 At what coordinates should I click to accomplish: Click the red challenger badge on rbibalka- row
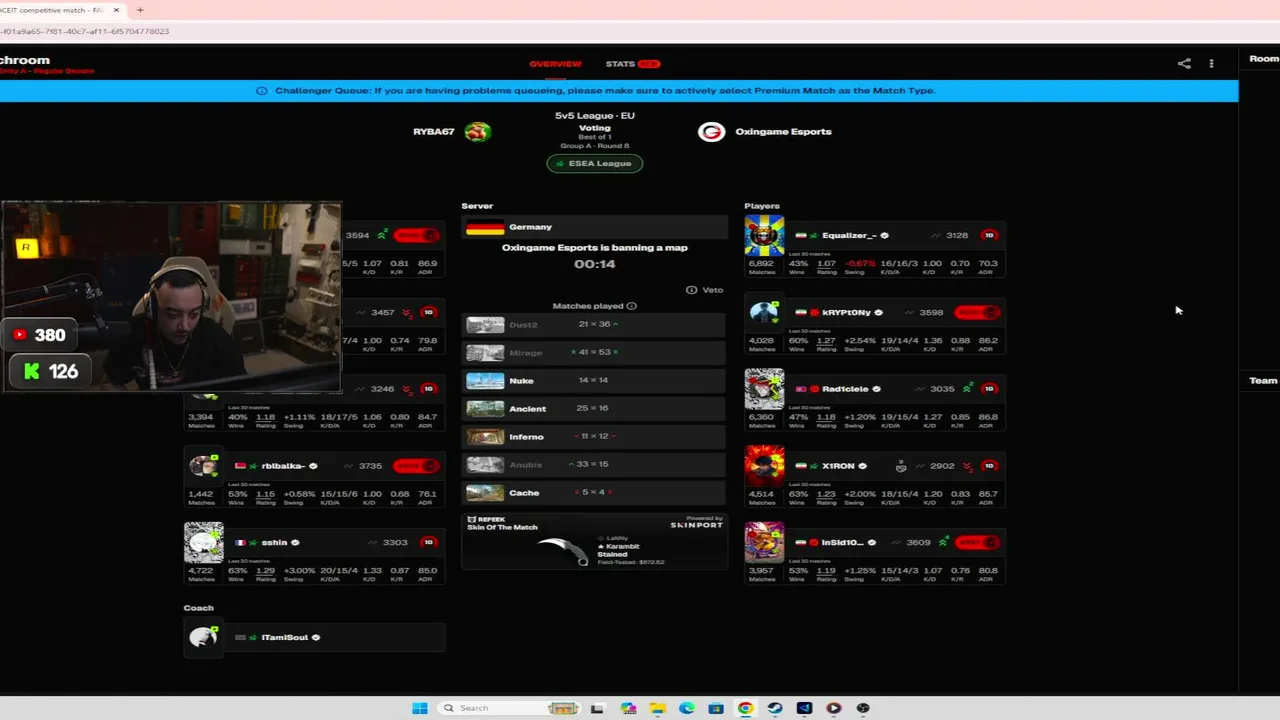click(x=415, y=466)
